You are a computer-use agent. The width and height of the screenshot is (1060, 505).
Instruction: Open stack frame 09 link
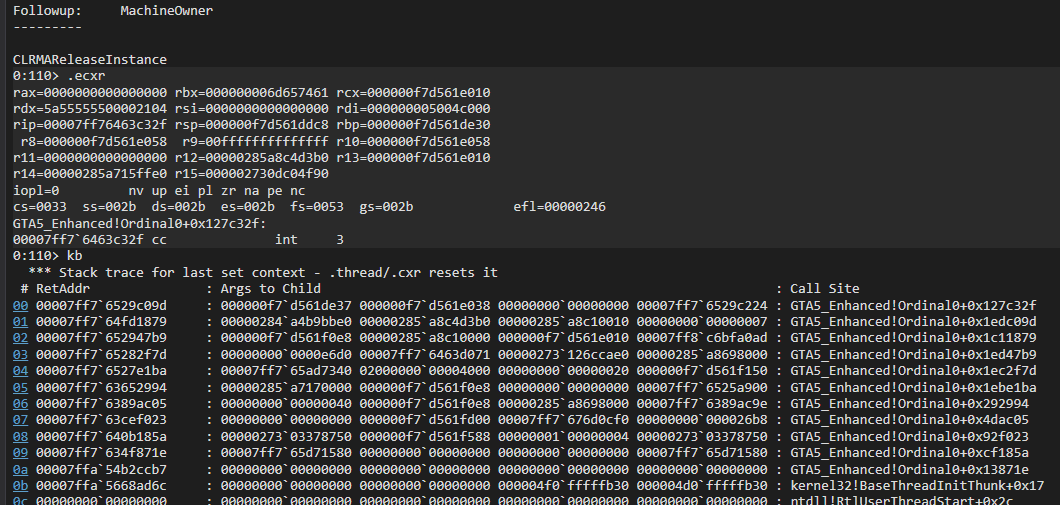click(20, 453)
